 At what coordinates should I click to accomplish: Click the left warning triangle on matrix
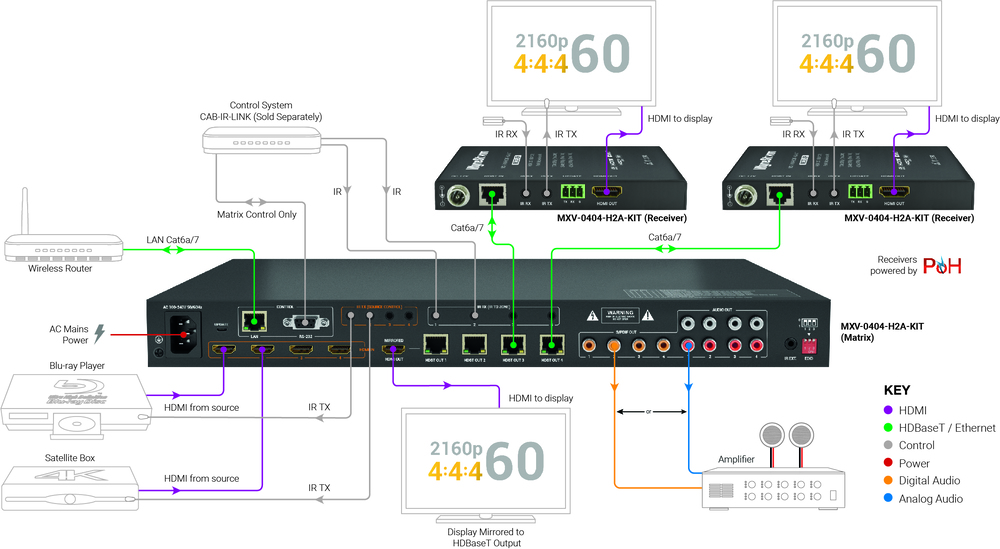592,315
